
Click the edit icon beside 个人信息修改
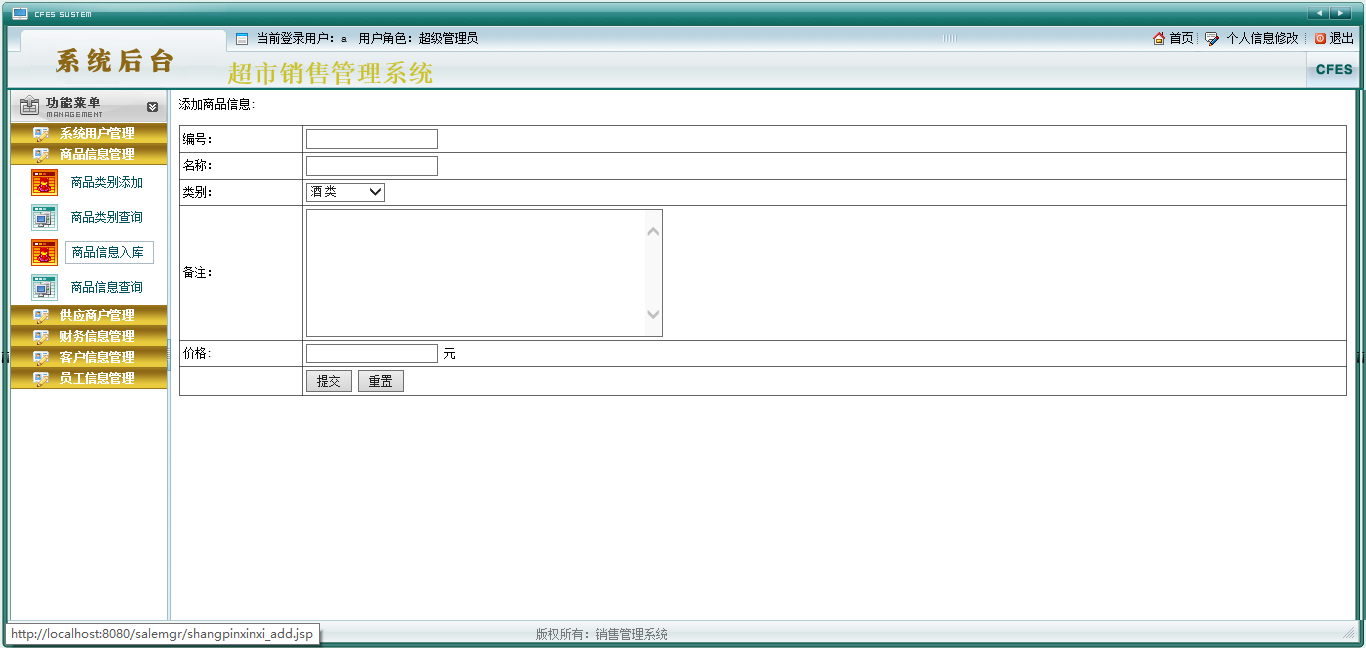click(x=1212, y=38)
